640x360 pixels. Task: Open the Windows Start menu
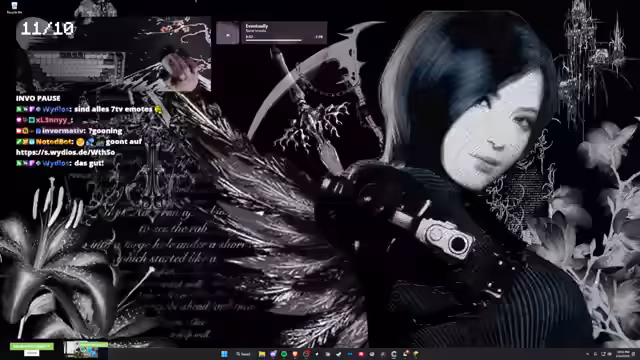coord(224,354)
